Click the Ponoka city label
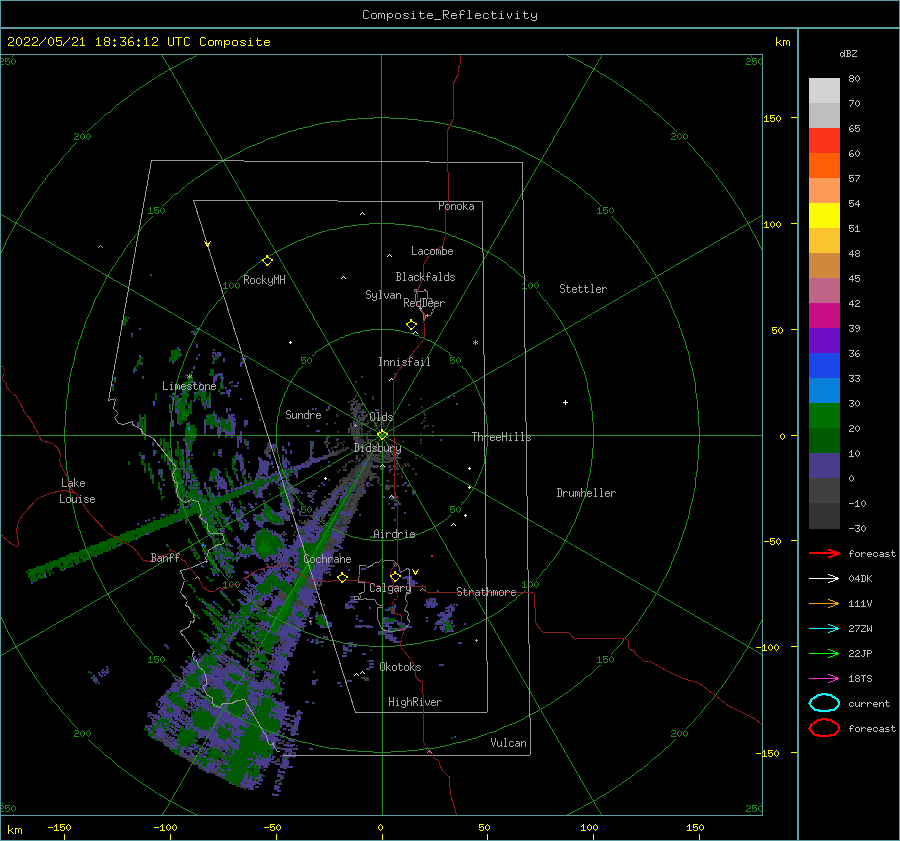Screen dimensions: 900x841 (456, 206)
